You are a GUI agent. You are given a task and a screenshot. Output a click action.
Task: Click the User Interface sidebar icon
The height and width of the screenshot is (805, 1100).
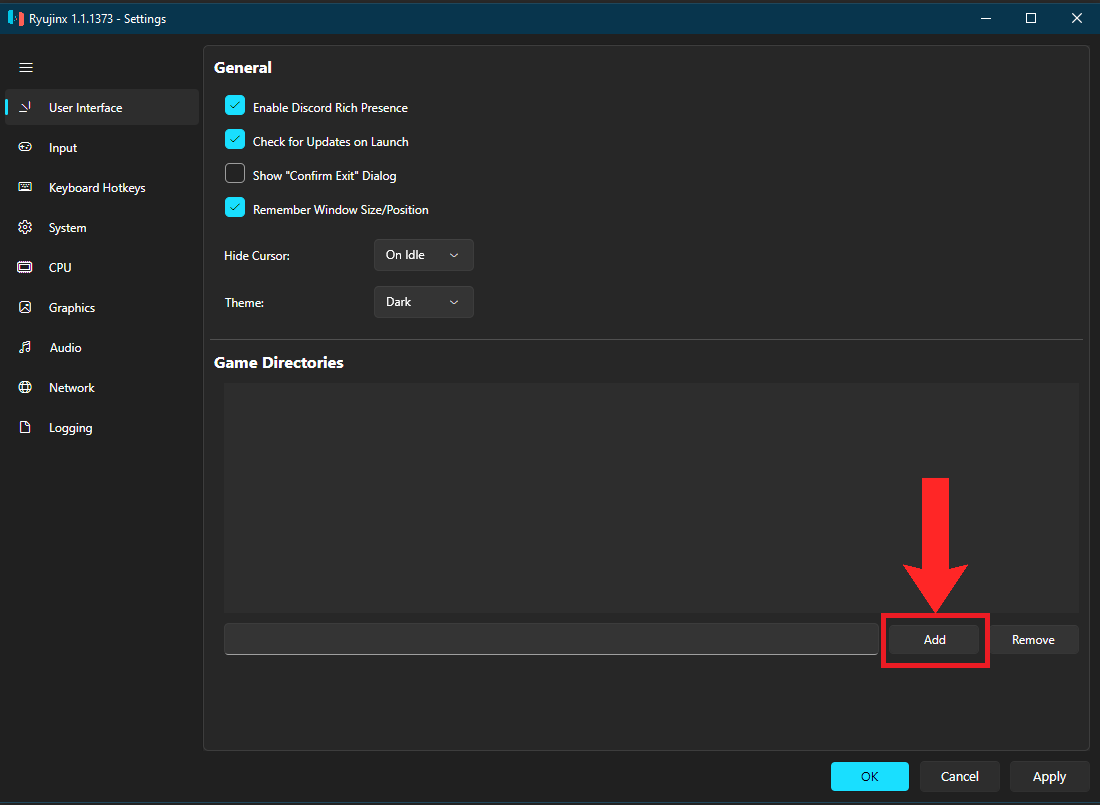(x=25, y=107)
